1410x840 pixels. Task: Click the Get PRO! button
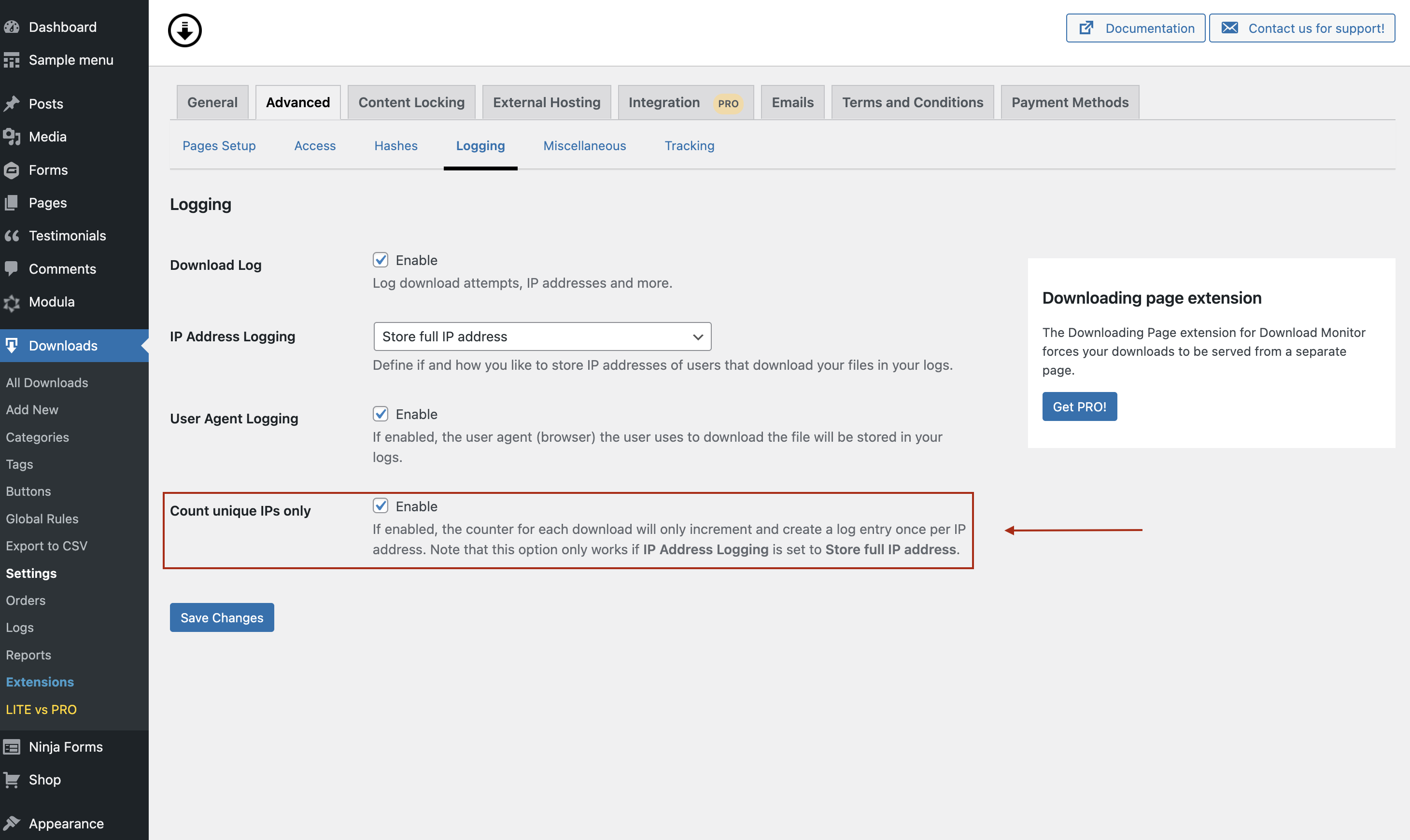1079,406
